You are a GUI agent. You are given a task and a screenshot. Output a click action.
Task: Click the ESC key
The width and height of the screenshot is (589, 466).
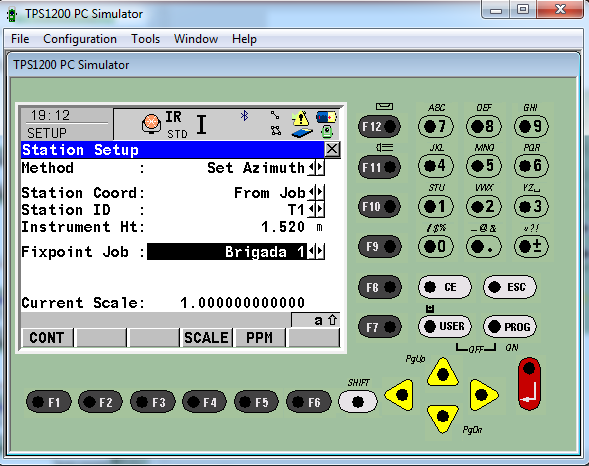(510, 287)
